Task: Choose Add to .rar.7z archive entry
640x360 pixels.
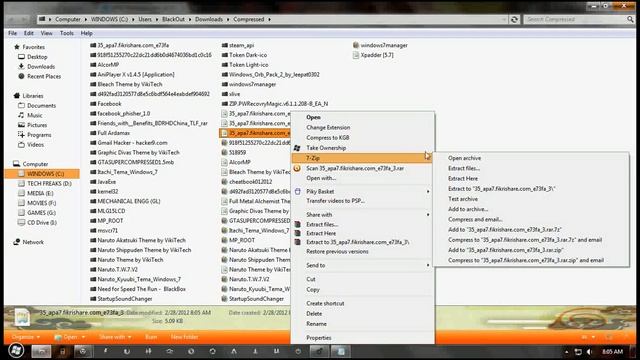Action: click(x=504, y=229)
